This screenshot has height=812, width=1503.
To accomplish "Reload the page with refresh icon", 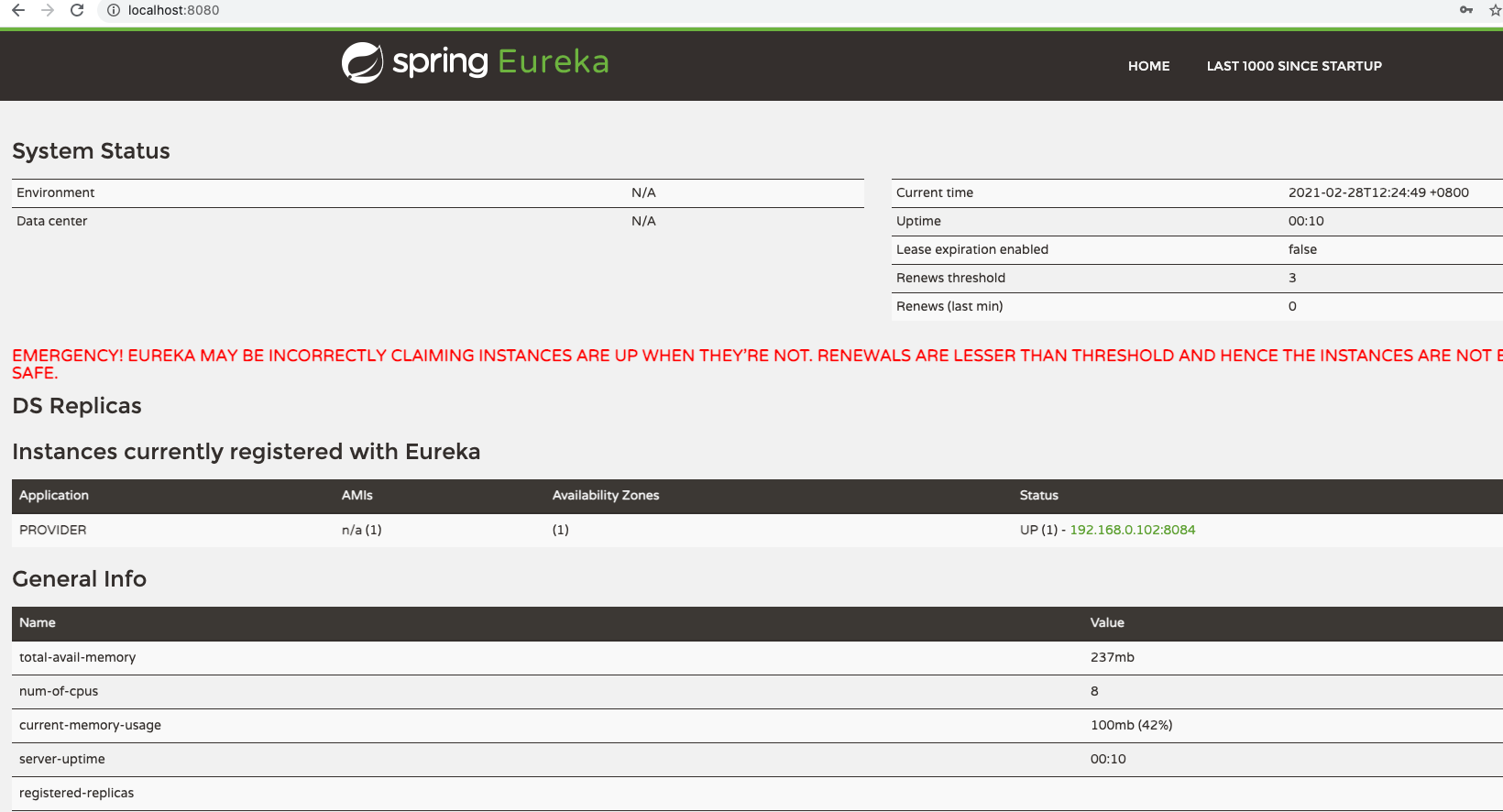I will (x=77, y=10).
